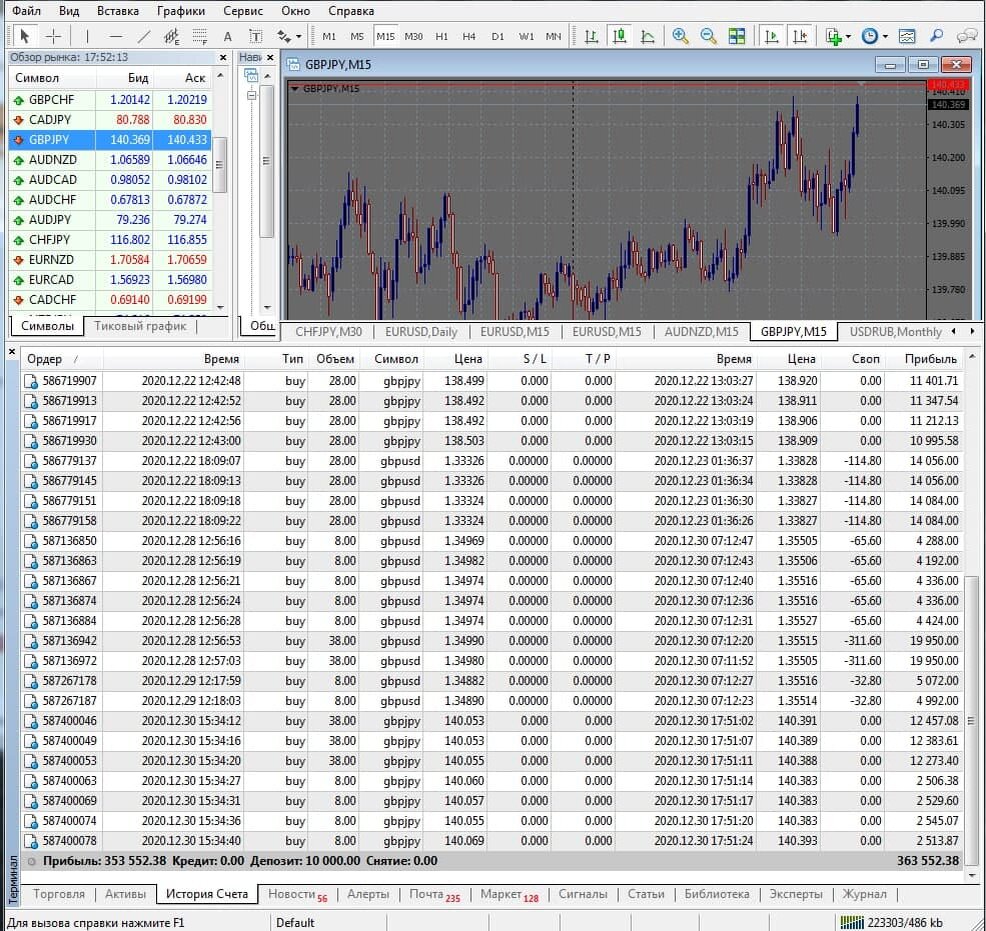Set timeframe to H1
Viewport: 986px width, 931px height.
441,36
